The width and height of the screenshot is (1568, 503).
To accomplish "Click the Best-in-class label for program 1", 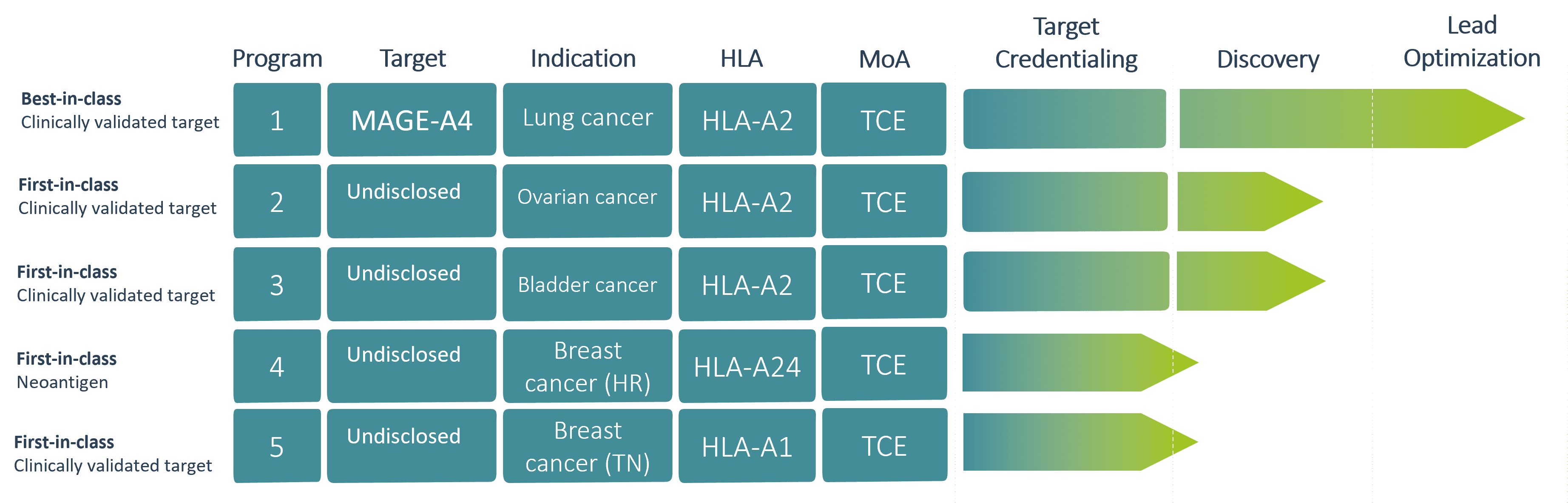I will point(71,99).
